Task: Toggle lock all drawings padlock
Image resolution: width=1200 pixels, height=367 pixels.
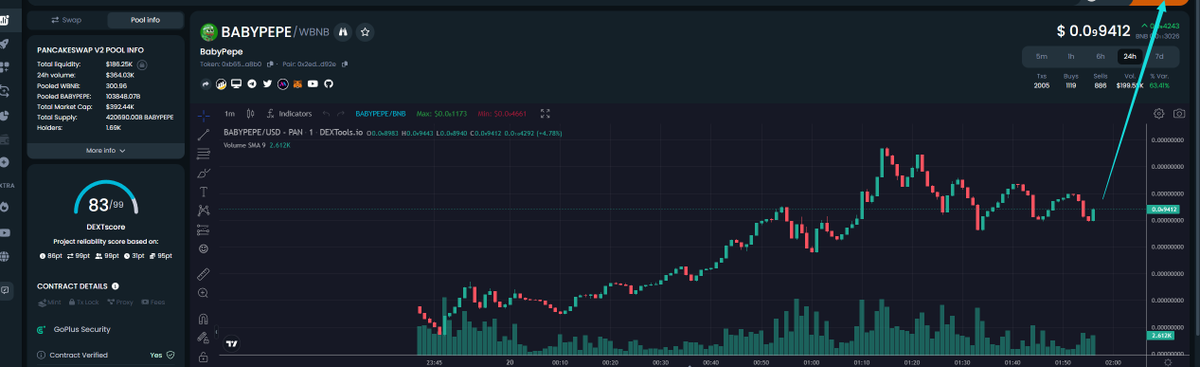Action: point(203,356)
